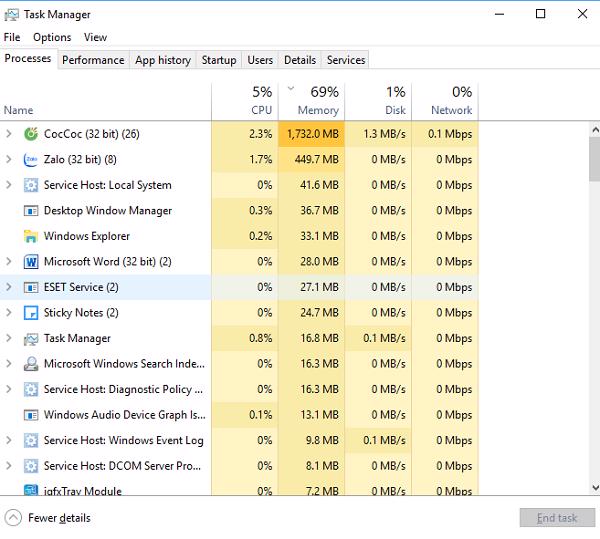The width and height of the screenshot is (600, 539).
Task: Click the Microsoft Windows Search Indexer icon
Action: 31,364
